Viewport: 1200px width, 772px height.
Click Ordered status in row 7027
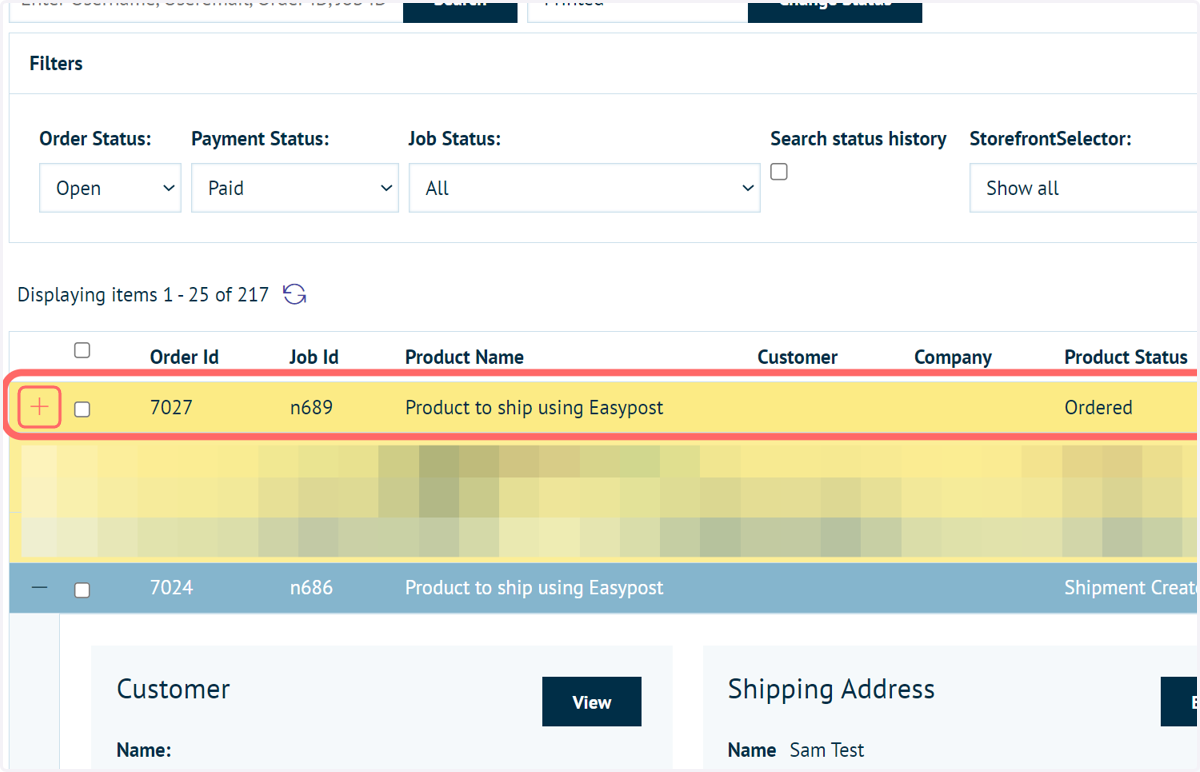pyautogui.click(x=1098, y=407)
